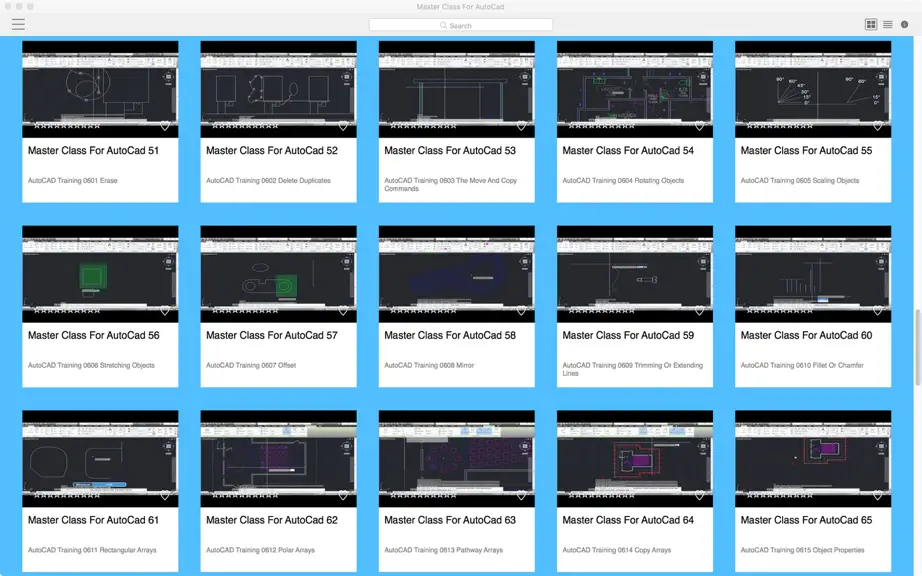Toggle heart on Master Class For AutoCad 62
Screen dimensions: 922x576
click(343, 495)
